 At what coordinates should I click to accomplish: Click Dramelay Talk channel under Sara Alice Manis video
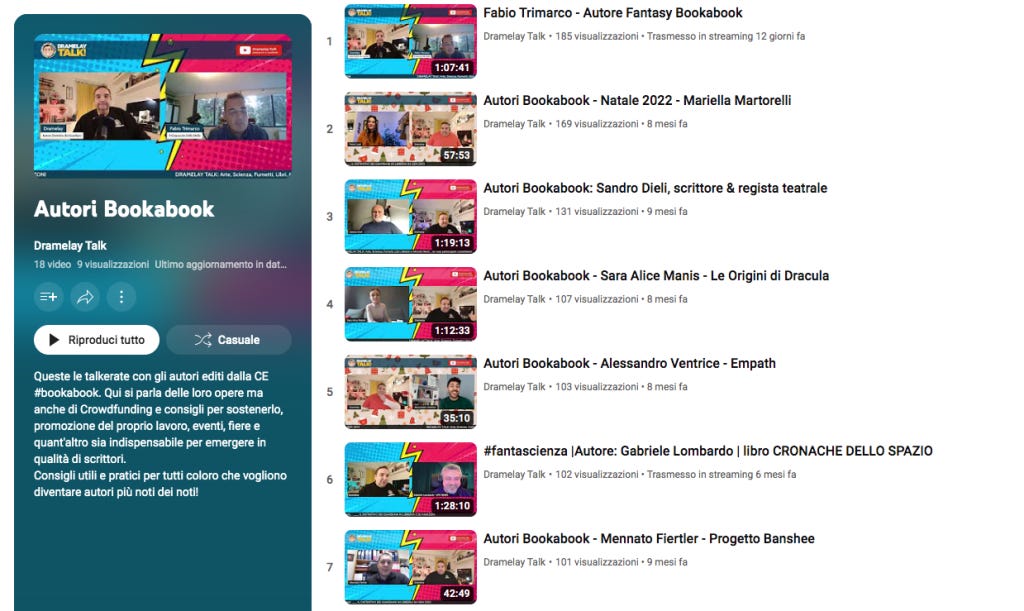coord(514,299)
